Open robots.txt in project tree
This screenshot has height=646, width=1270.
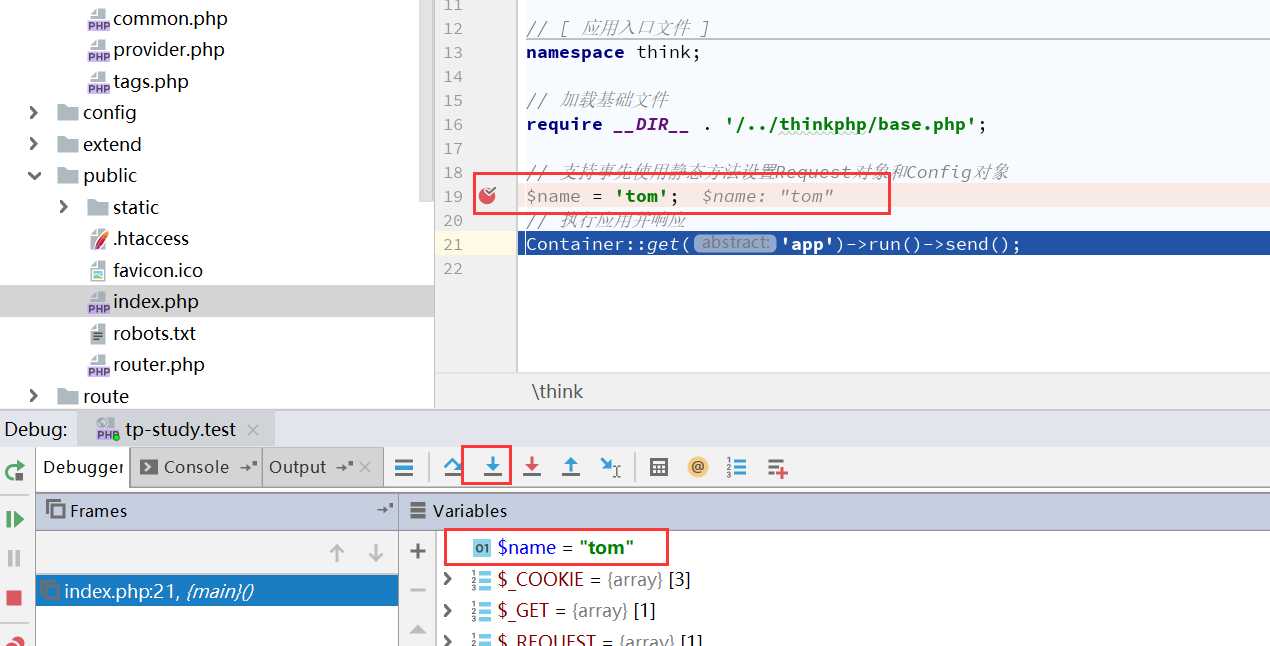tap(154, 333)
